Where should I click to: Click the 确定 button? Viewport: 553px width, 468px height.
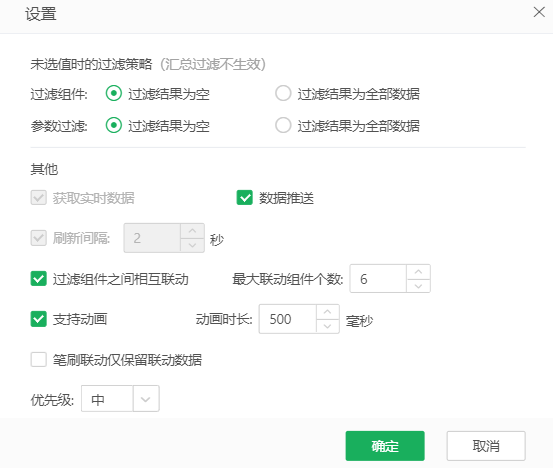pos(385,446)
